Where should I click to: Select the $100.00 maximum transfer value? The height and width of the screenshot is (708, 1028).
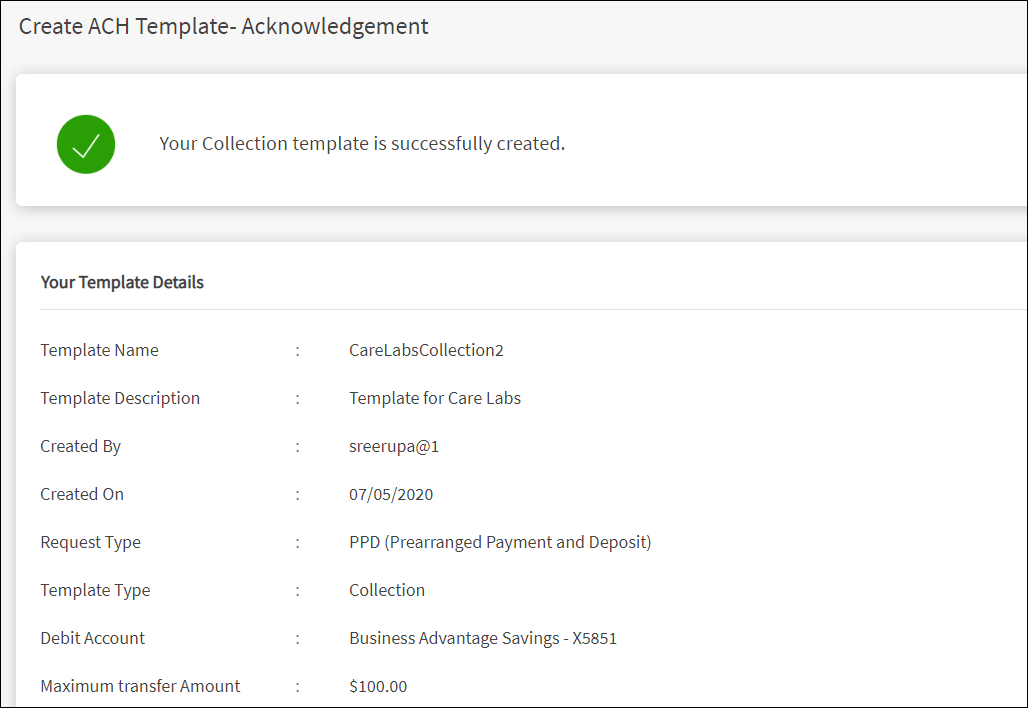point(378,686)
